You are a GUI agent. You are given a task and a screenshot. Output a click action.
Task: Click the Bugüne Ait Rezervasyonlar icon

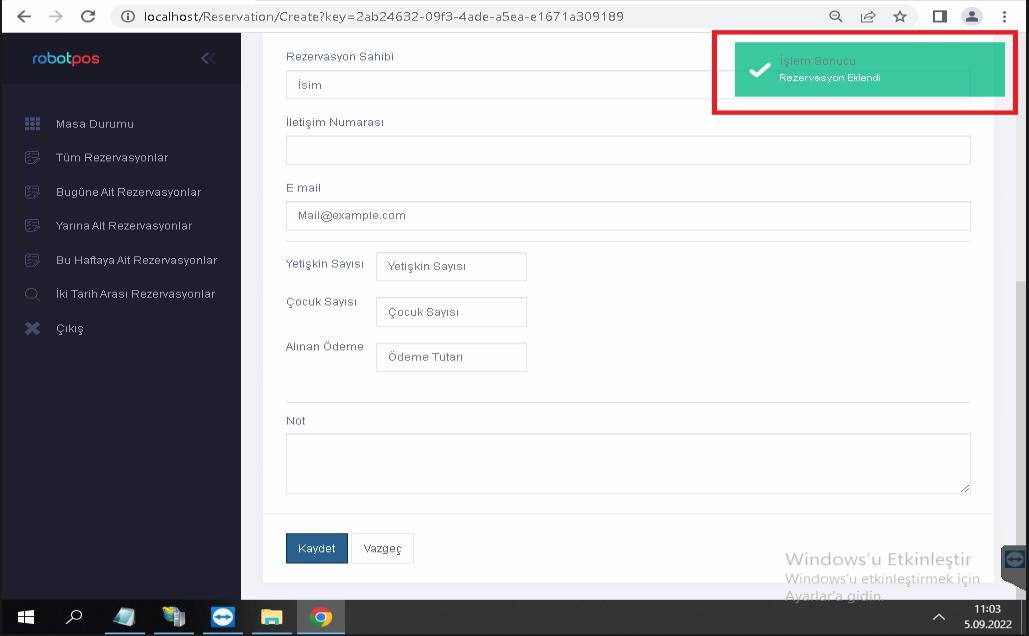tap(32, 192)
